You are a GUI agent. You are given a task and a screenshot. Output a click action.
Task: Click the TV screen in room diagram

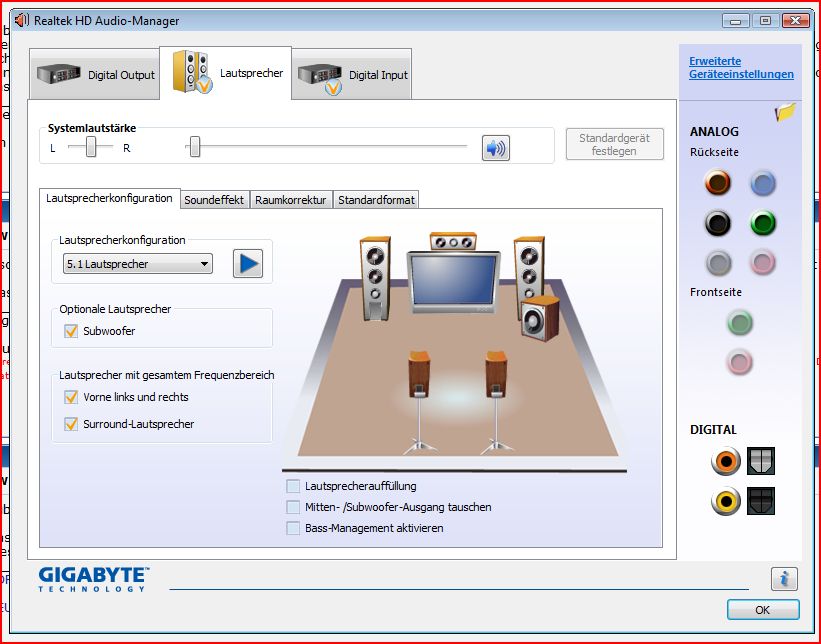(453, 282)
